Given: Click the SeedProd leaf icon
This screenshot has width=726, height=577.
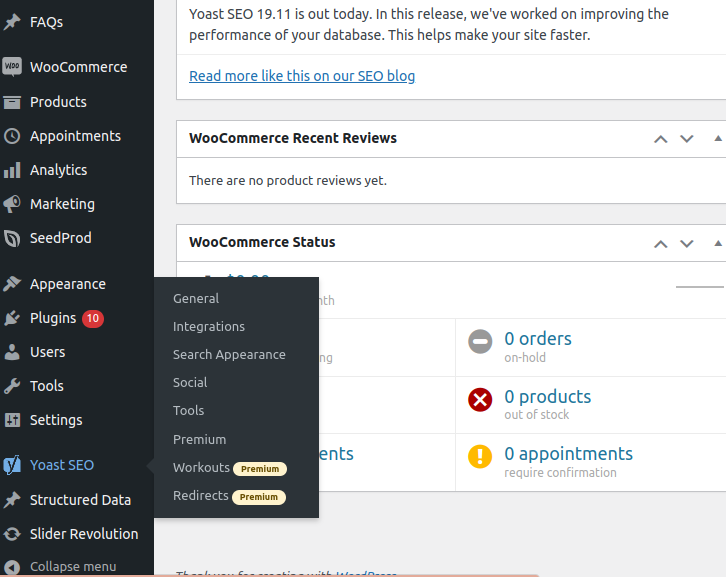Looking at the screenshot, I should coord(12,238).
